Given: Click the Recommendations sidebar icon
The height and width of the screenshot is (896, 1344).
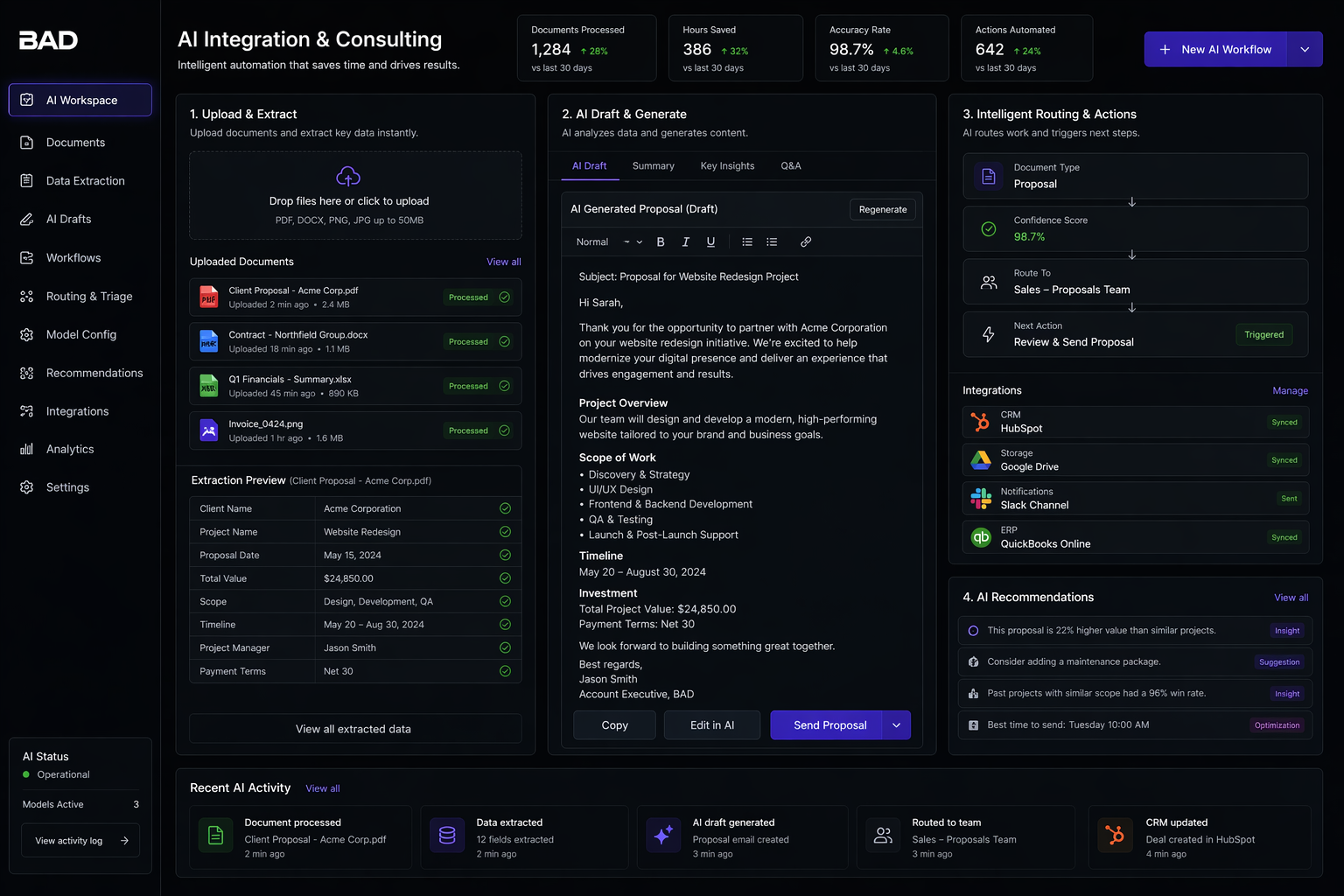Looking at the screenshot, I should pyautogui.click(x=27, y=373).
